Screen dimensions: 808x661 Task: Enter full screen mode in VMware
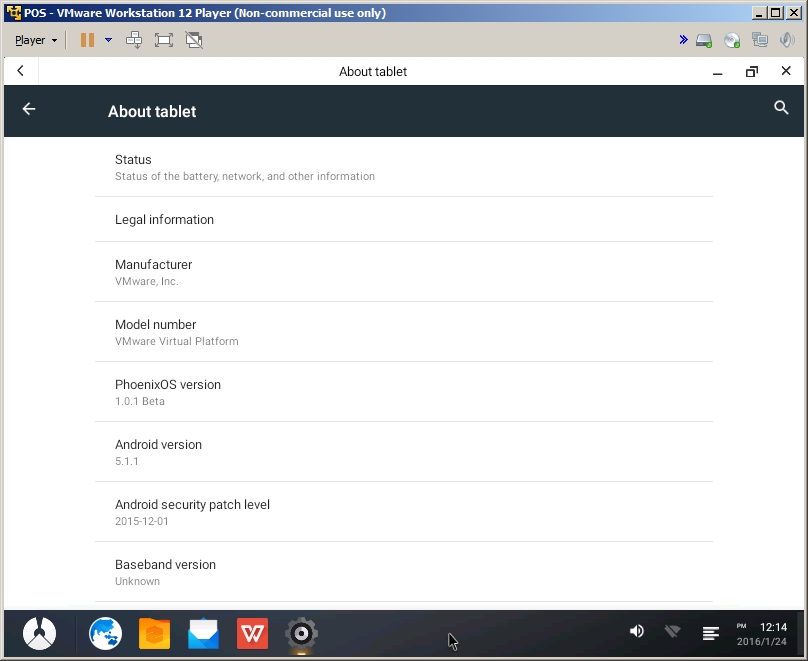(x=164, y=40)
